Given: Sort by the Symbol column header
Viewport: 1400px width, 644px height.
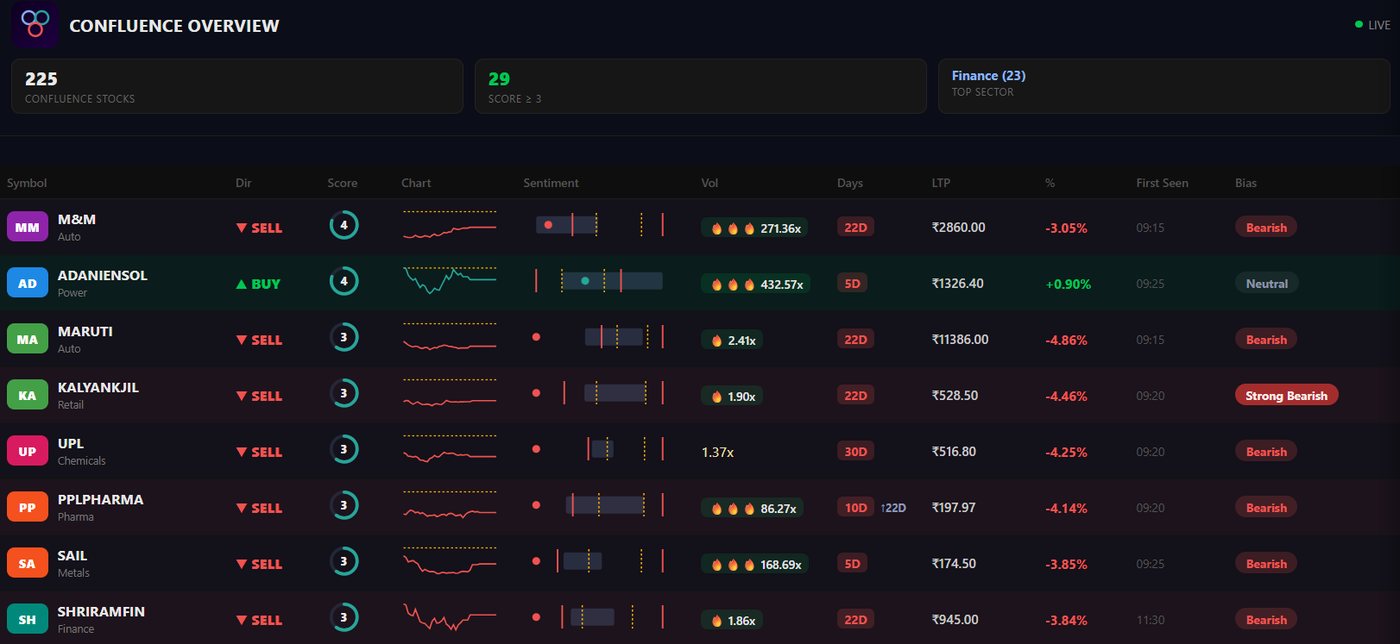Looking at the screenshot, I should (27, 183).
